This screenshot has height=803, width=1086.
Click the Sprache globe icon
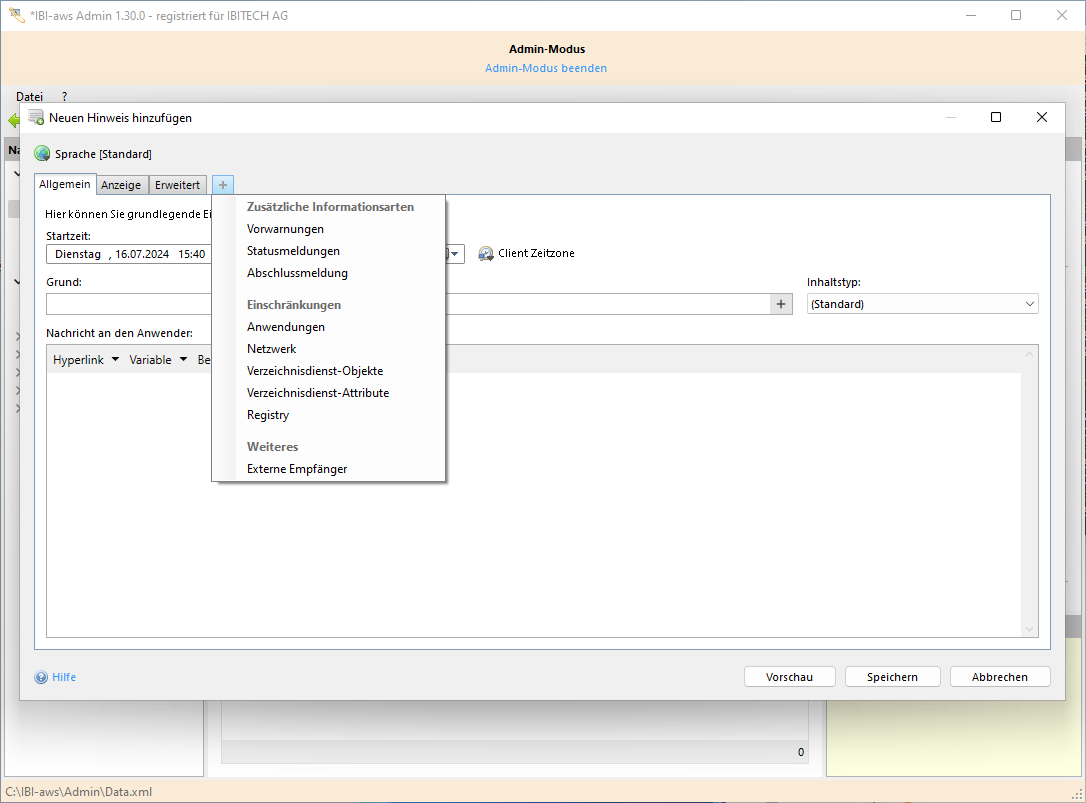(x=42, y=154)
